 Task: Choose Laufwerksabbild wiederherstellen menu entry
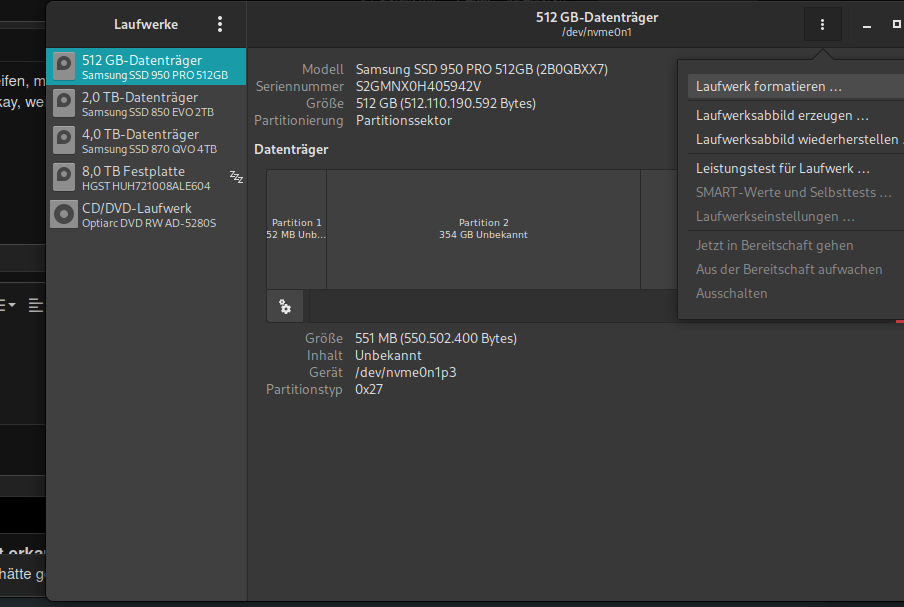click(x=796, y=140)
